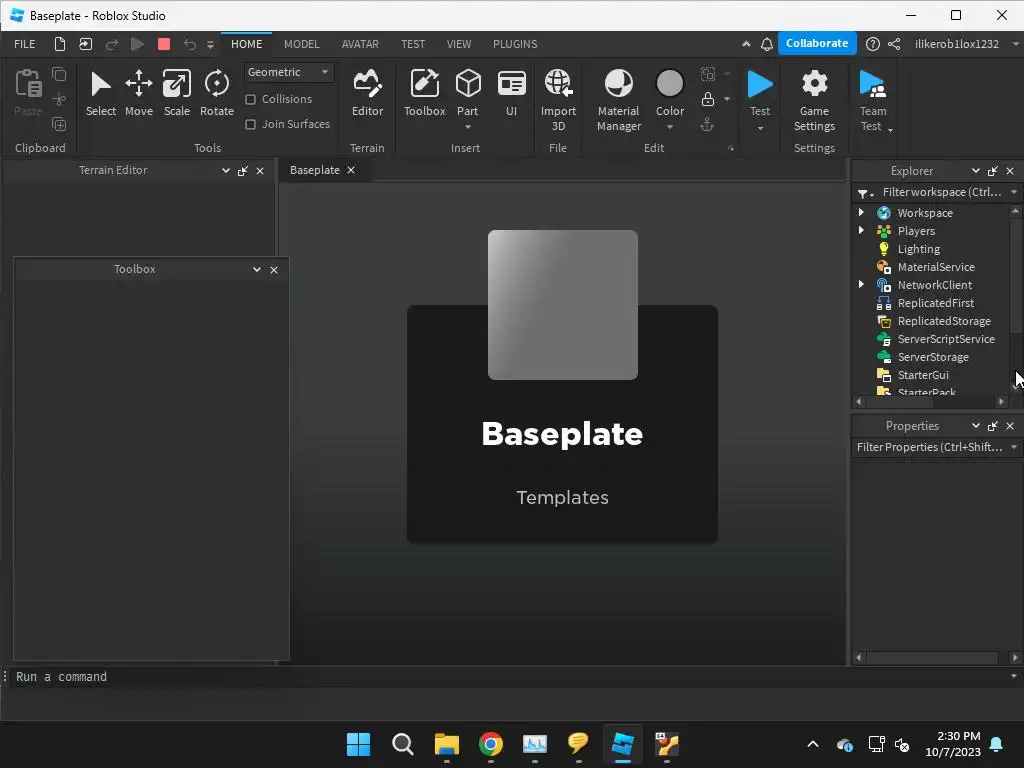Switch to the TEST tab
Image resolution: width=1024 pixels, height=768 pixels.
pyautogui.click(x=413, y=44)
